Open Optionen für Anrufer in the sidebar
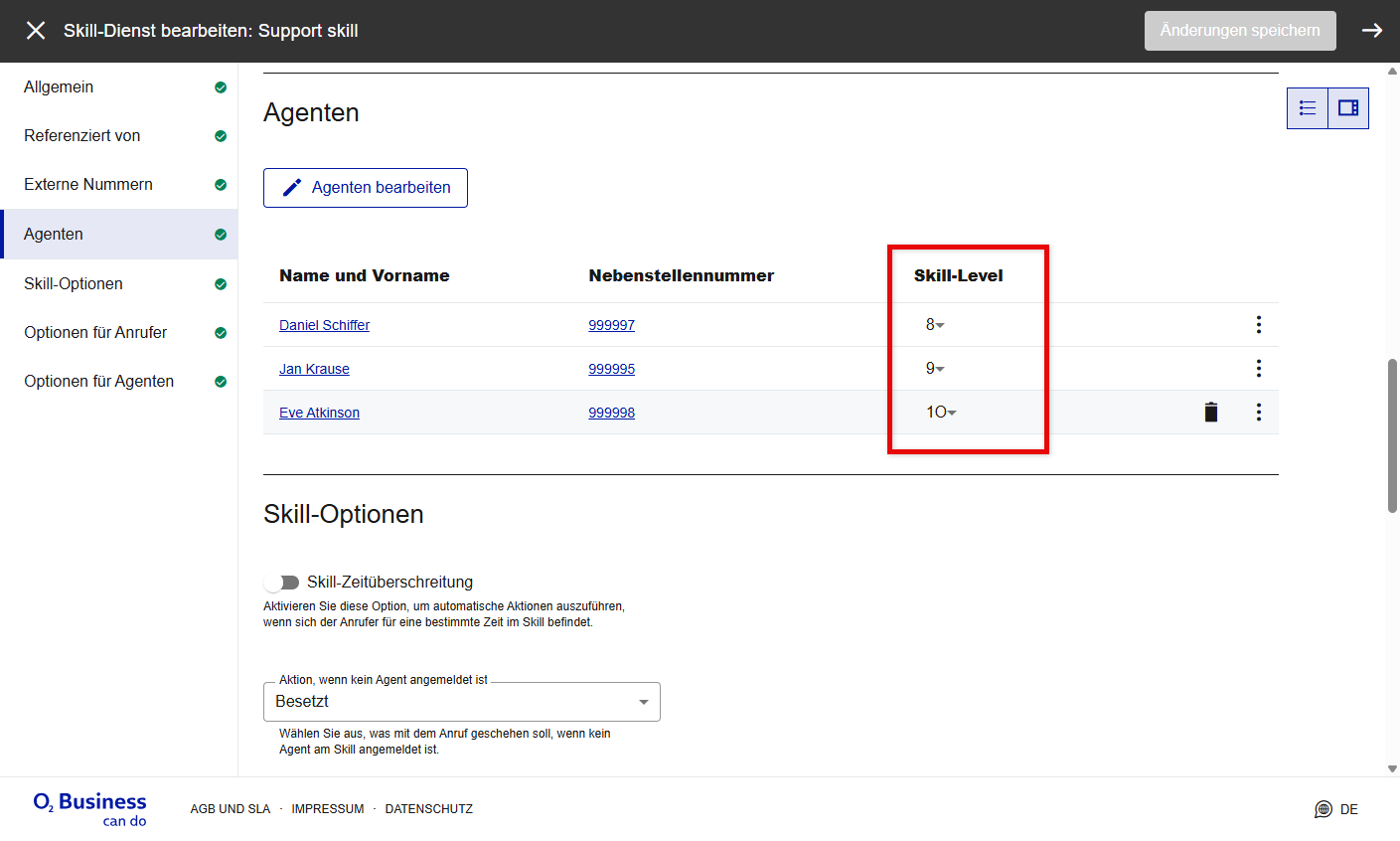The image size is (1400, 841). (95, 333)
